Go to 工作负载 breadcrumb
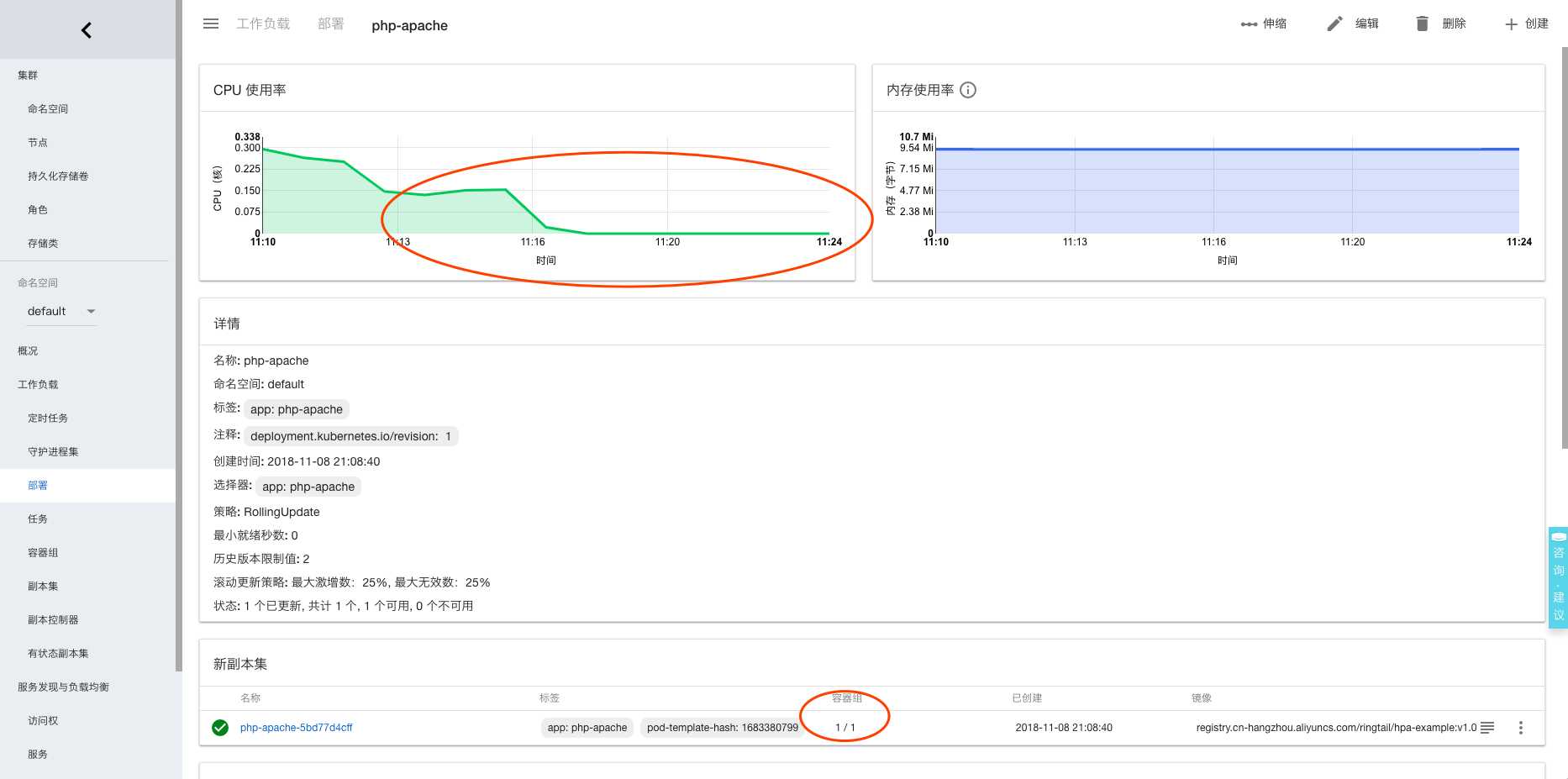This screenshot has width=1568, height=779. pos(263,24)
